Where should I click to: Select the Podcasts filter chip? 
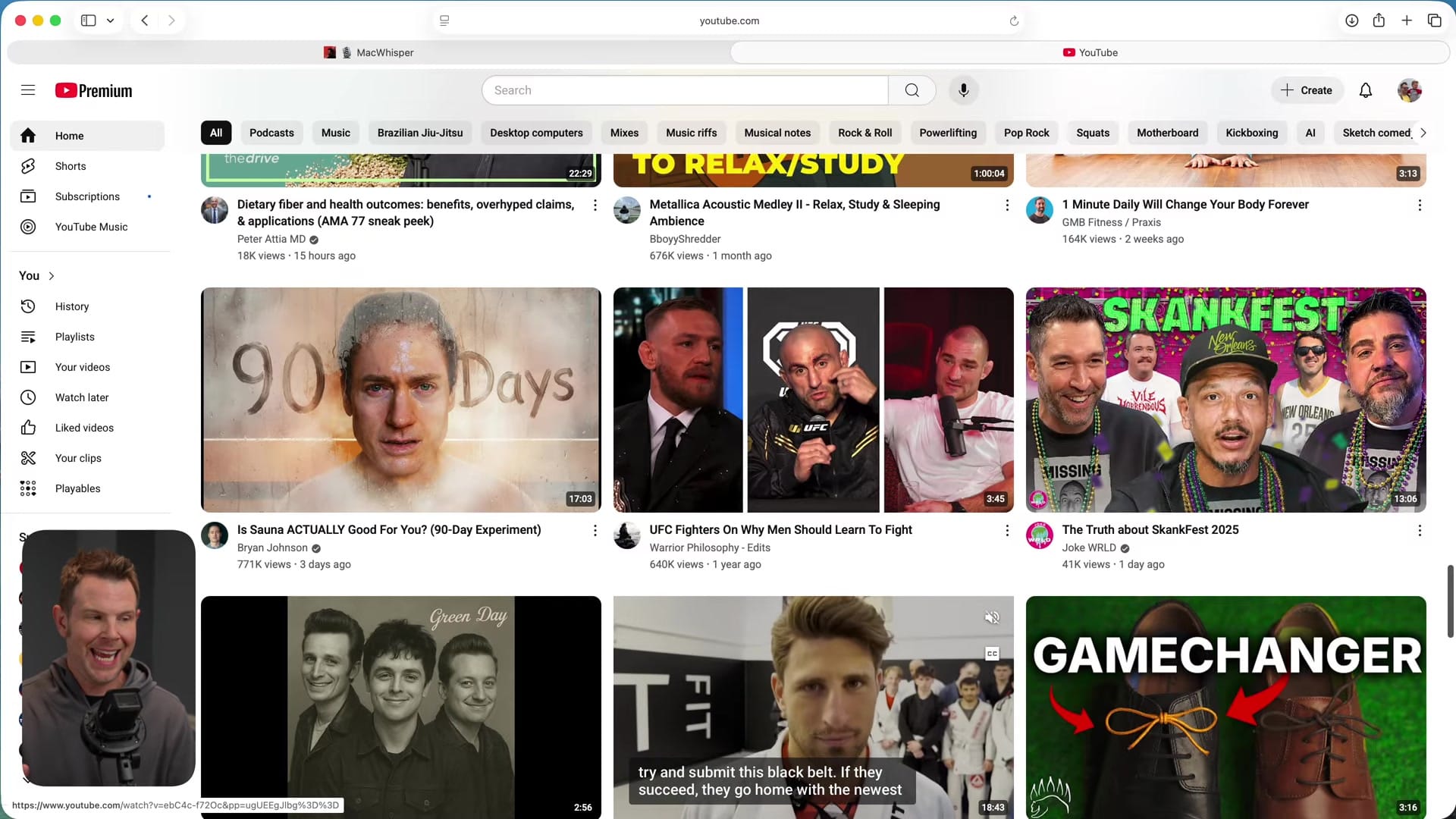pos(271,133)
